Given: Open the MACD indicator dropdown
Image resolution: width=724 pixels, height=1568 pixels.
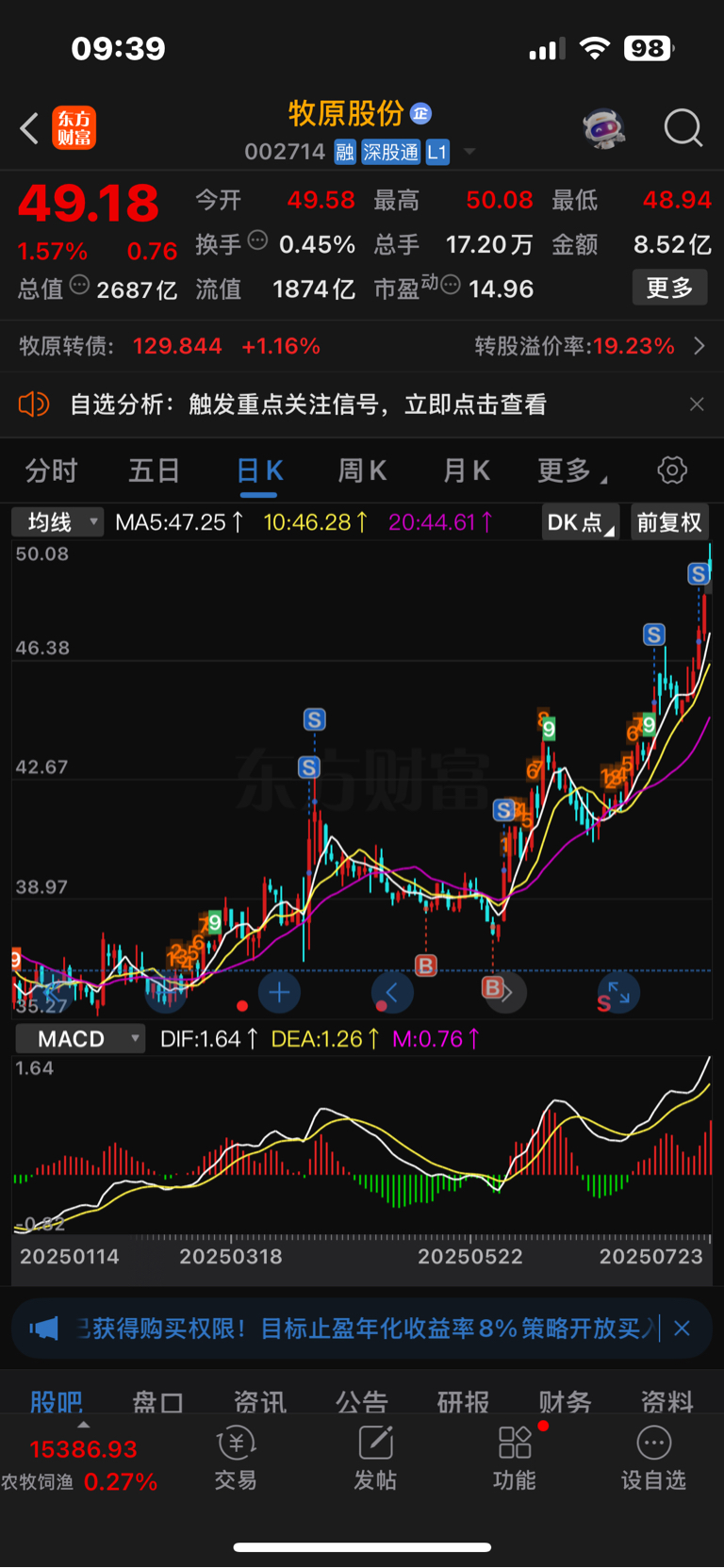Looking at the screenshot, I should 79,1039.
